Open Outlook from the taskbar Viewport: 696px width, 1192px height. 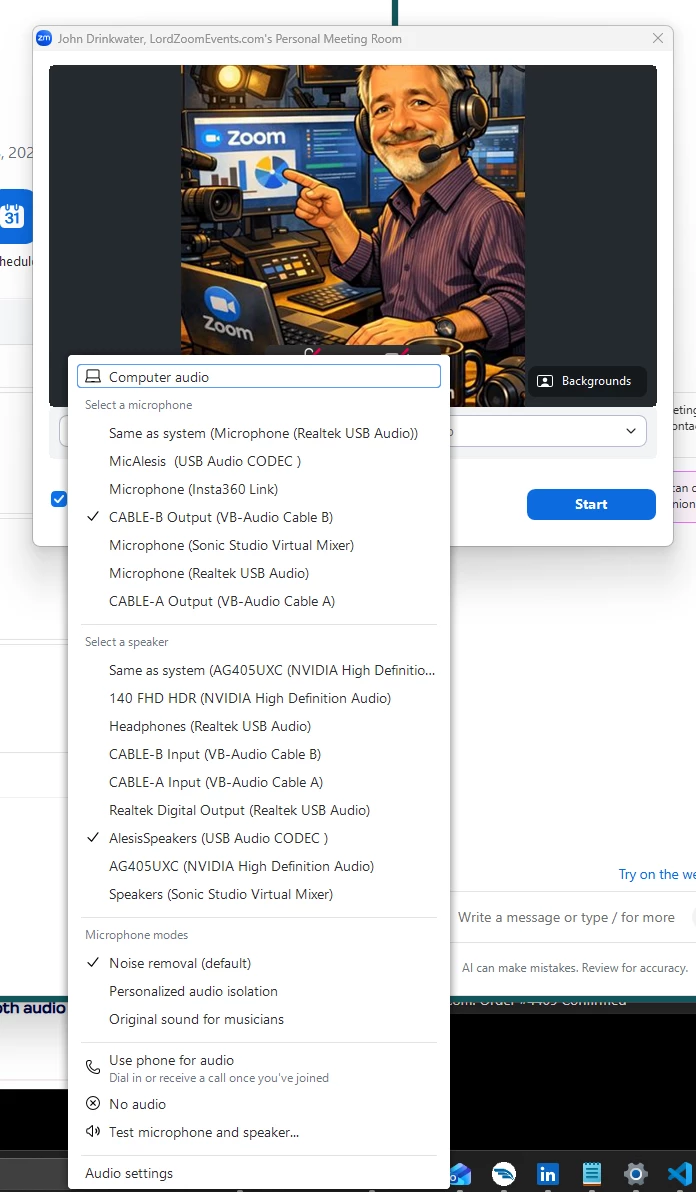point(460,1174)
